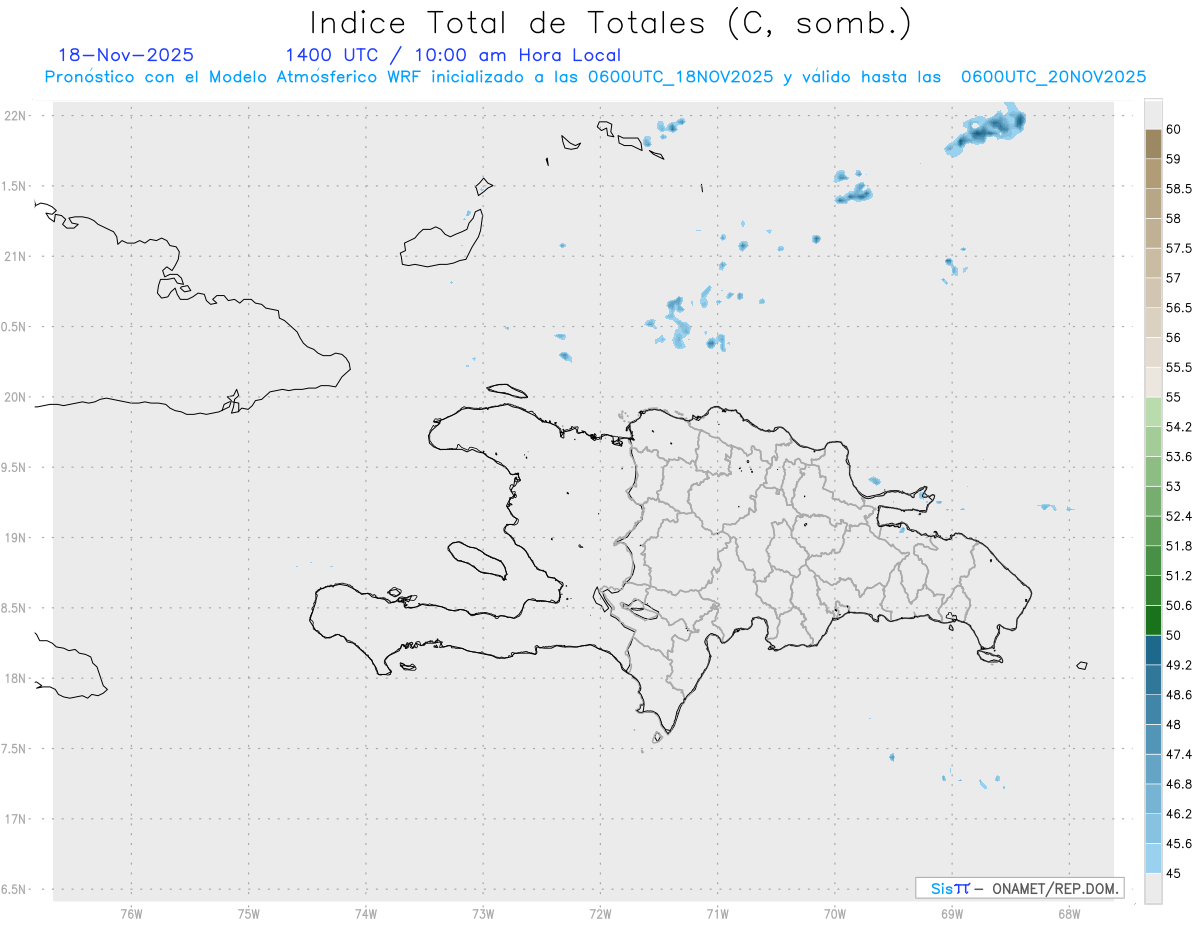
Task: Click the color scale label "45"
Action: (x=1174, y=873)
